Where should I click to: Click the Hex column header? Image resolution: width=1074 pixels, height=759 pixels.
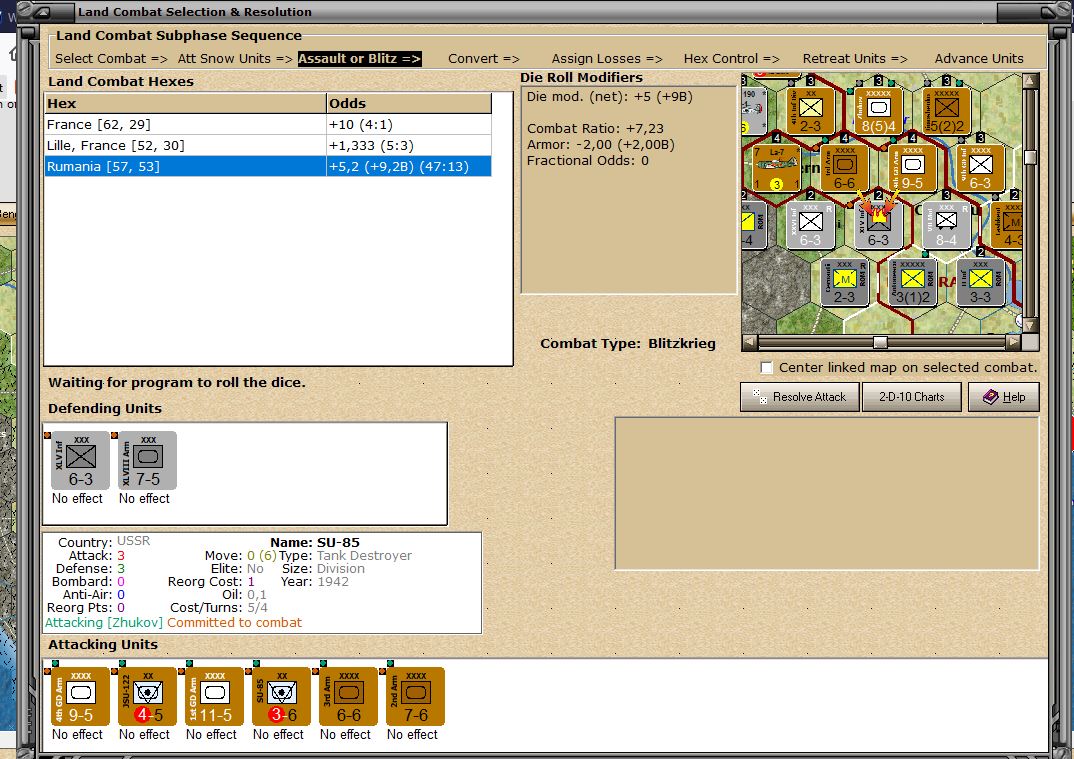[185, 103]
